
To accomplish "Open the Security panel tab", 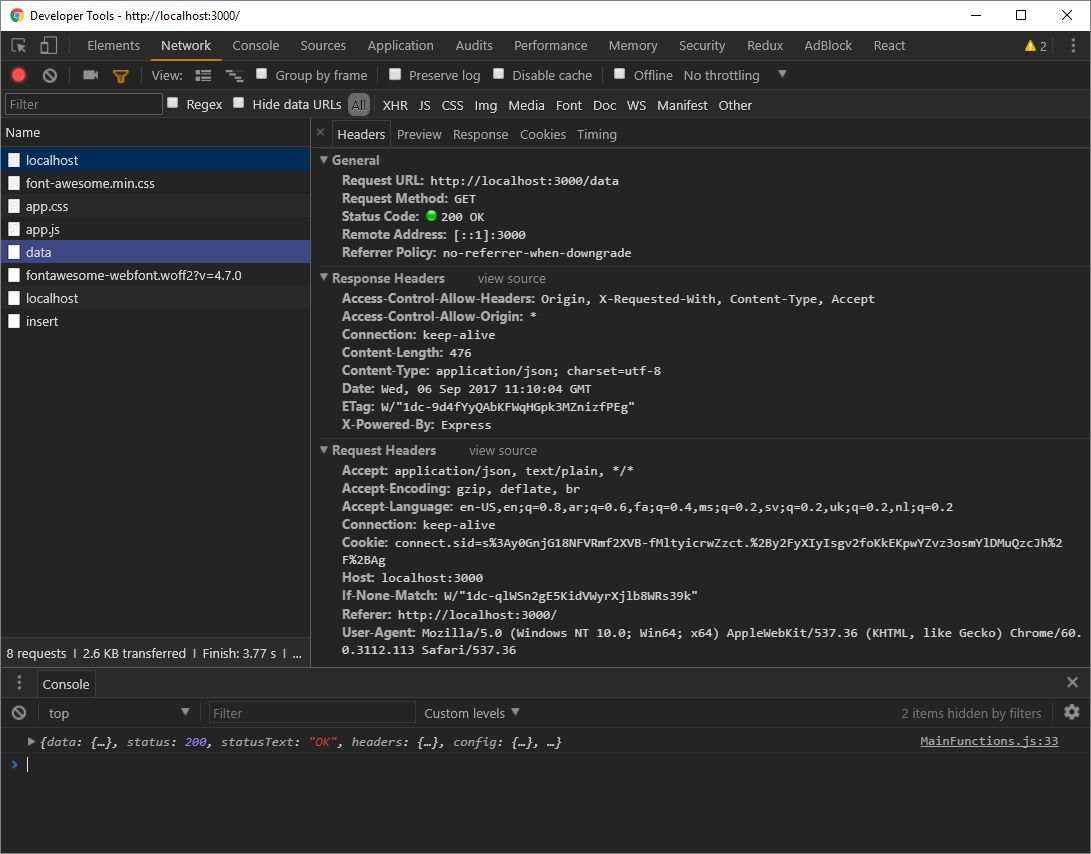I will tap(701, 46).
